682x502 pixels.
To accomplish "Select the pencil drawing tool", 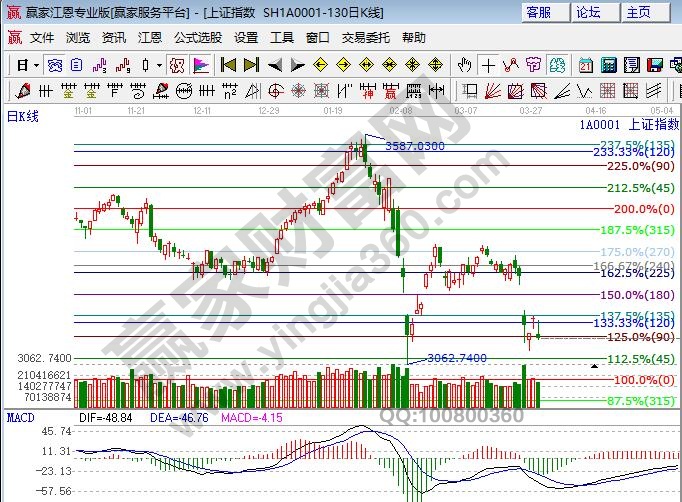I will (19, 91).
